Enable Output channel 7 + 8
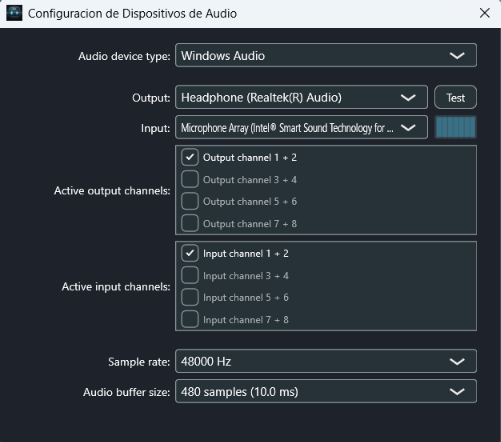This screenshot has height=442, width=501. (x=190, y=223)
